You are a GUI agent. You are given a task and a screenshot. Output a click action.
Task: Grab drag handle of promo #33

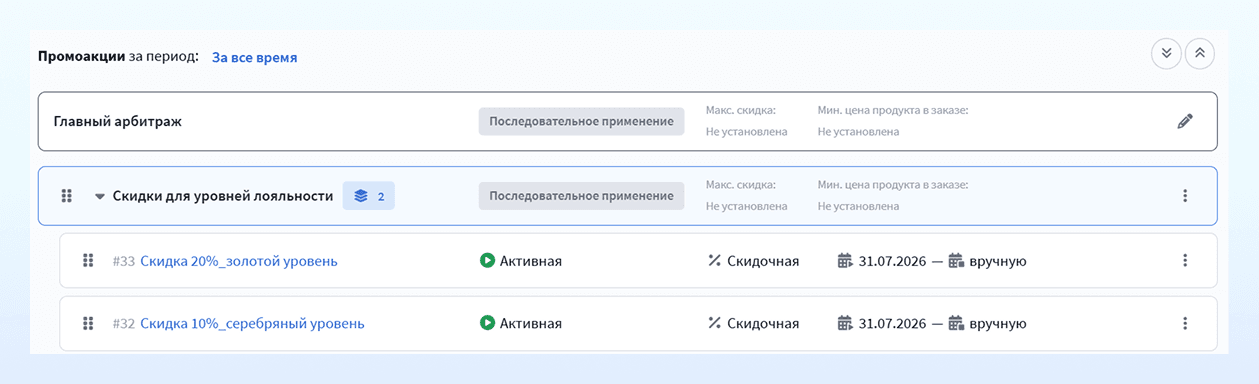(88, 261)
